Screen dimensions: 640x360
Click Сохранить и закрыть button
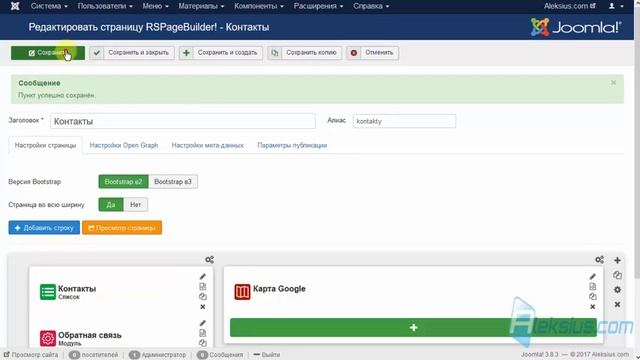(x=132, y=53)
